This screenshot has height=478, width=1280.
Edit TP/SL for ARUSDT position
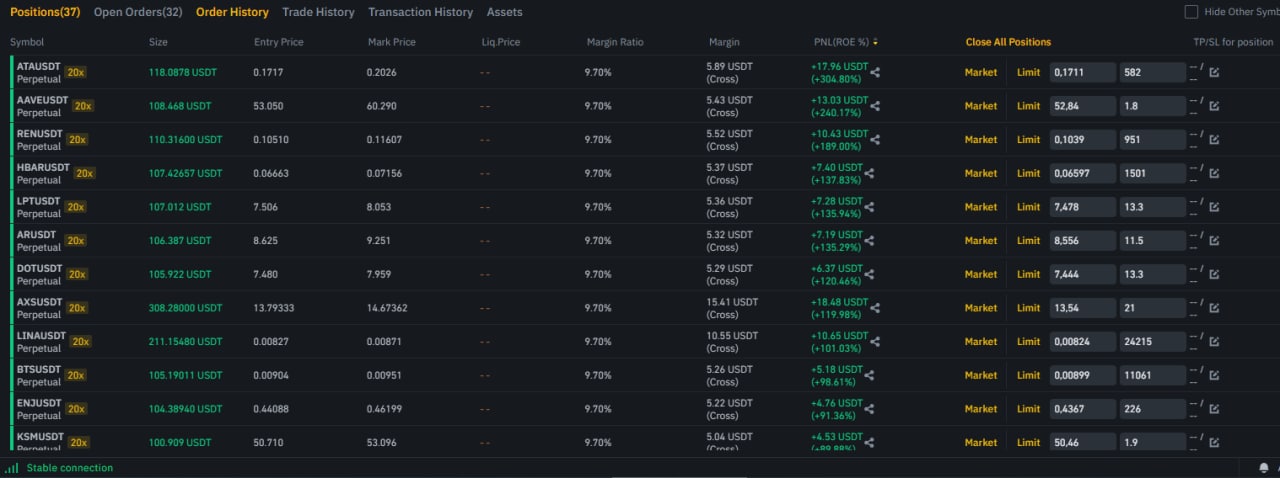click(x=1214, y=240)
